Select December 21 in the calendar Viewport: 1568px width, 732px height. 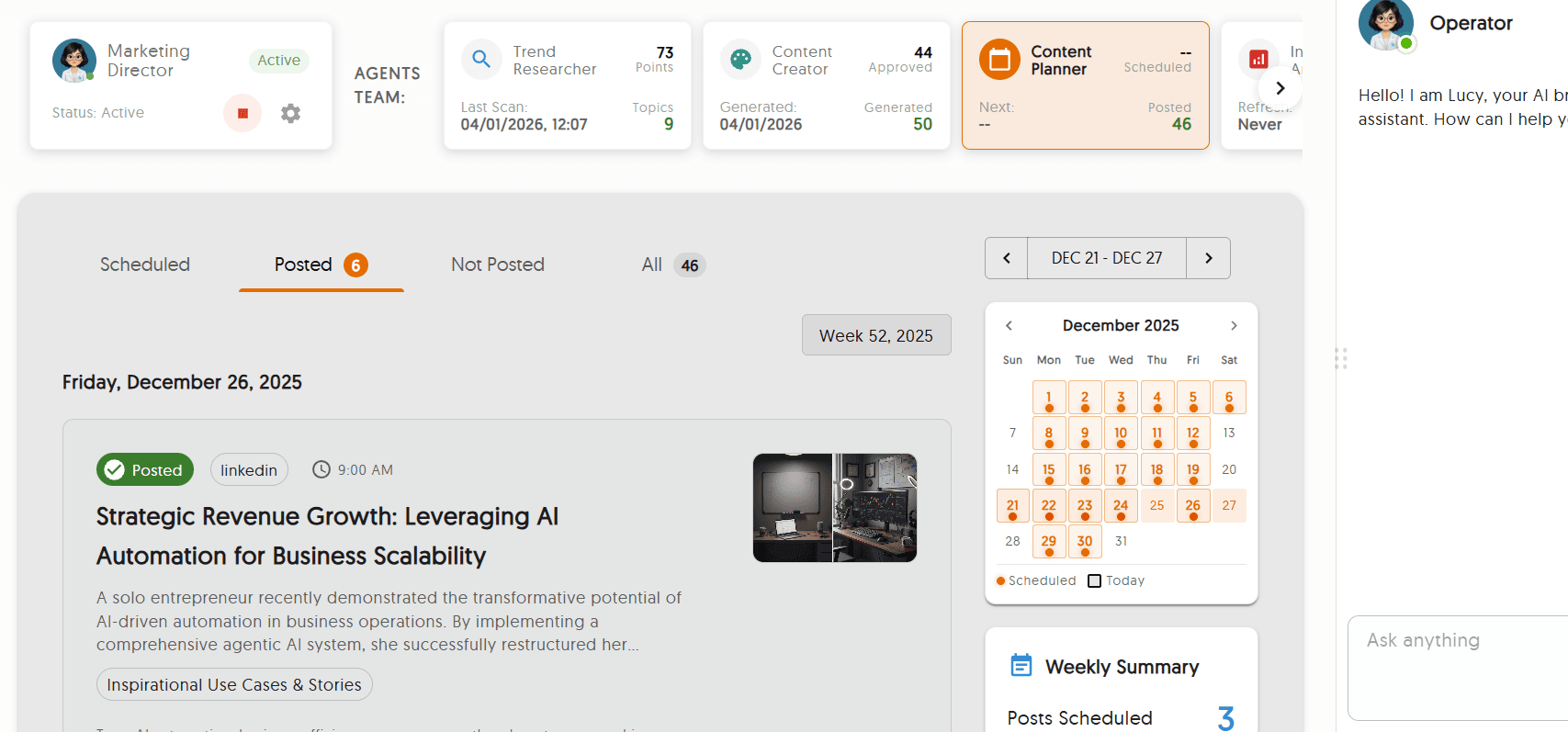point(1012,505)
